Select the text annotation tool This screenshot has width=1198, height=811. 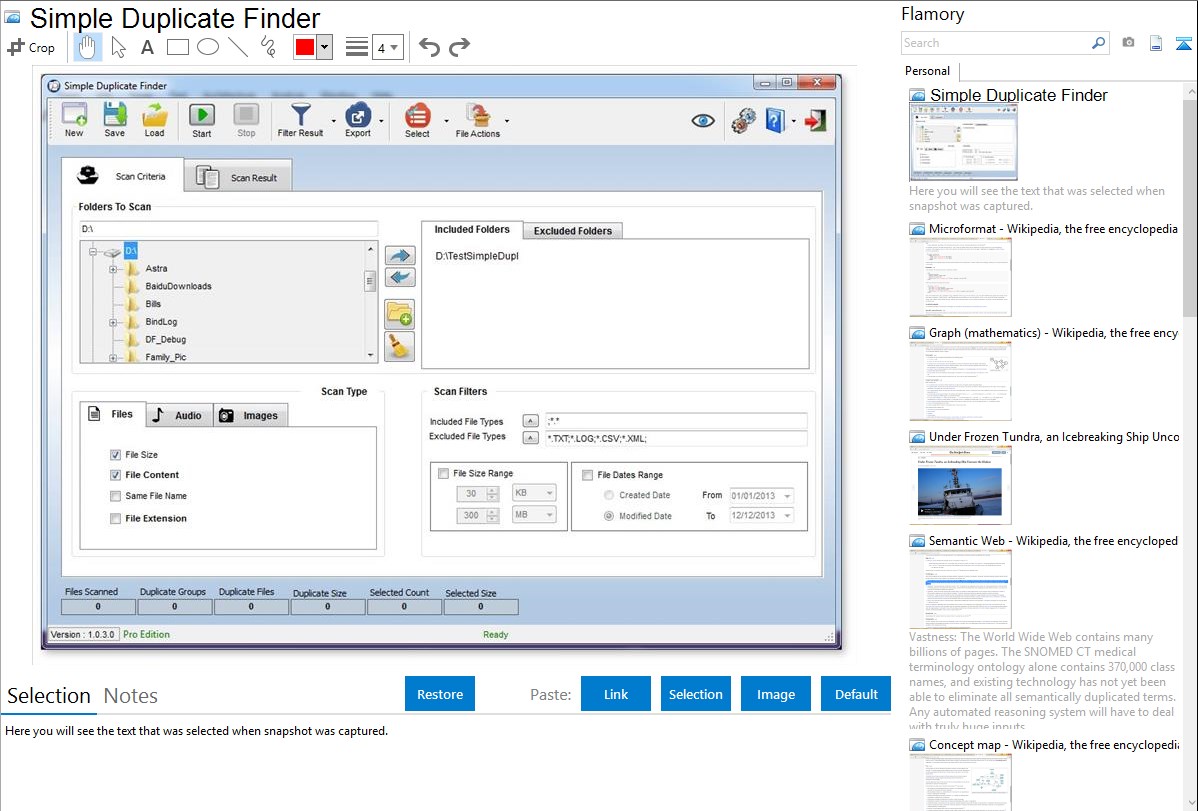[147, 47]
